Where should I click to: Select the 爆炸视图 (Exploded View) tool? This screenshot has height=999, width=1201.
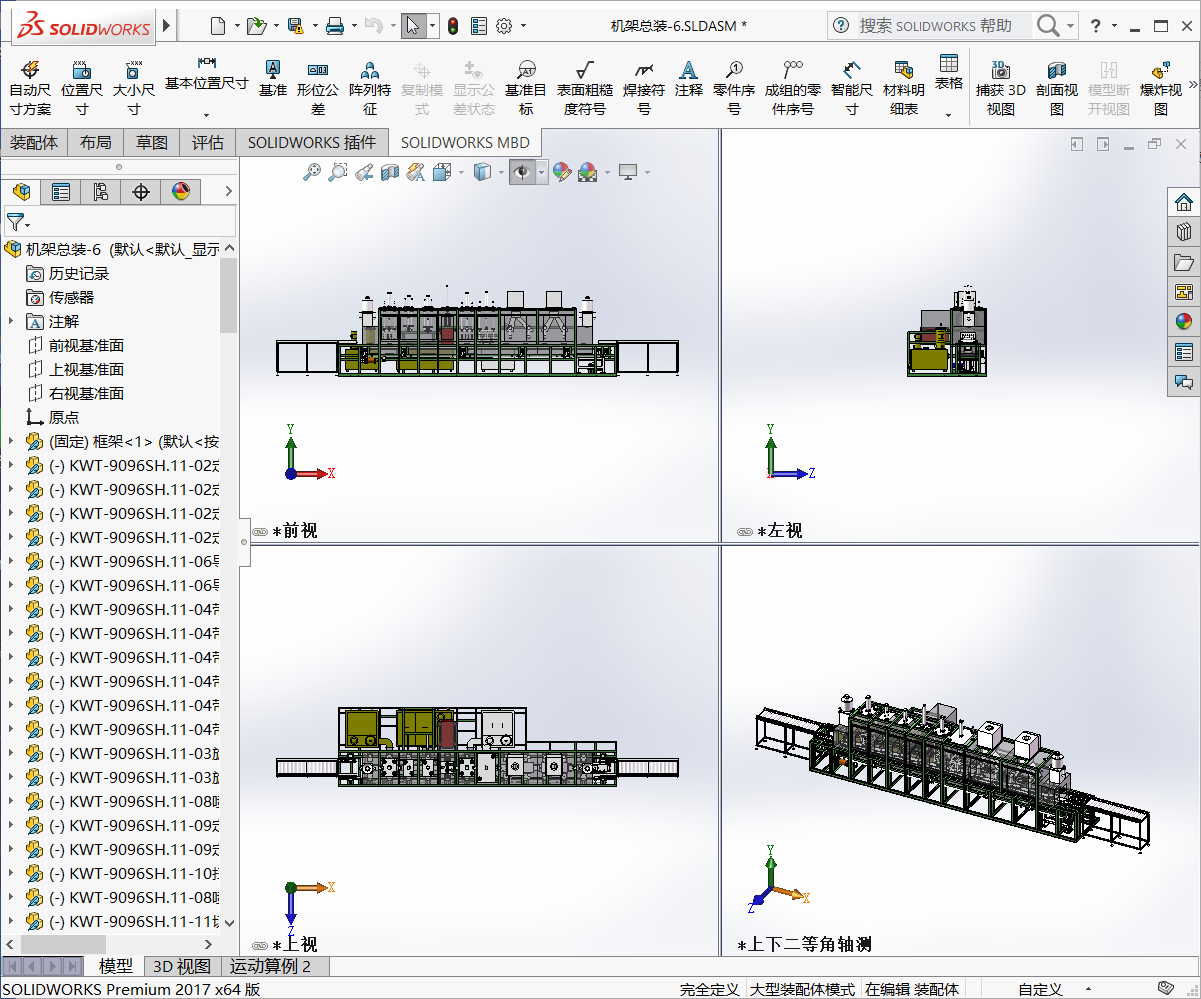1157,86
